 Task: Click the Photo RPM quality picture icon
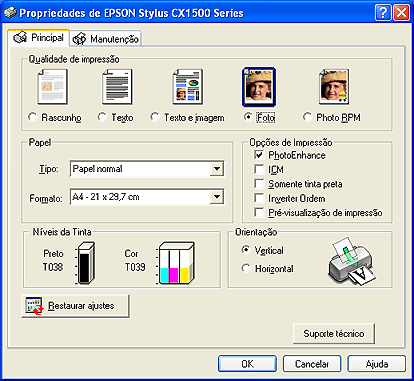click(334, 87)
